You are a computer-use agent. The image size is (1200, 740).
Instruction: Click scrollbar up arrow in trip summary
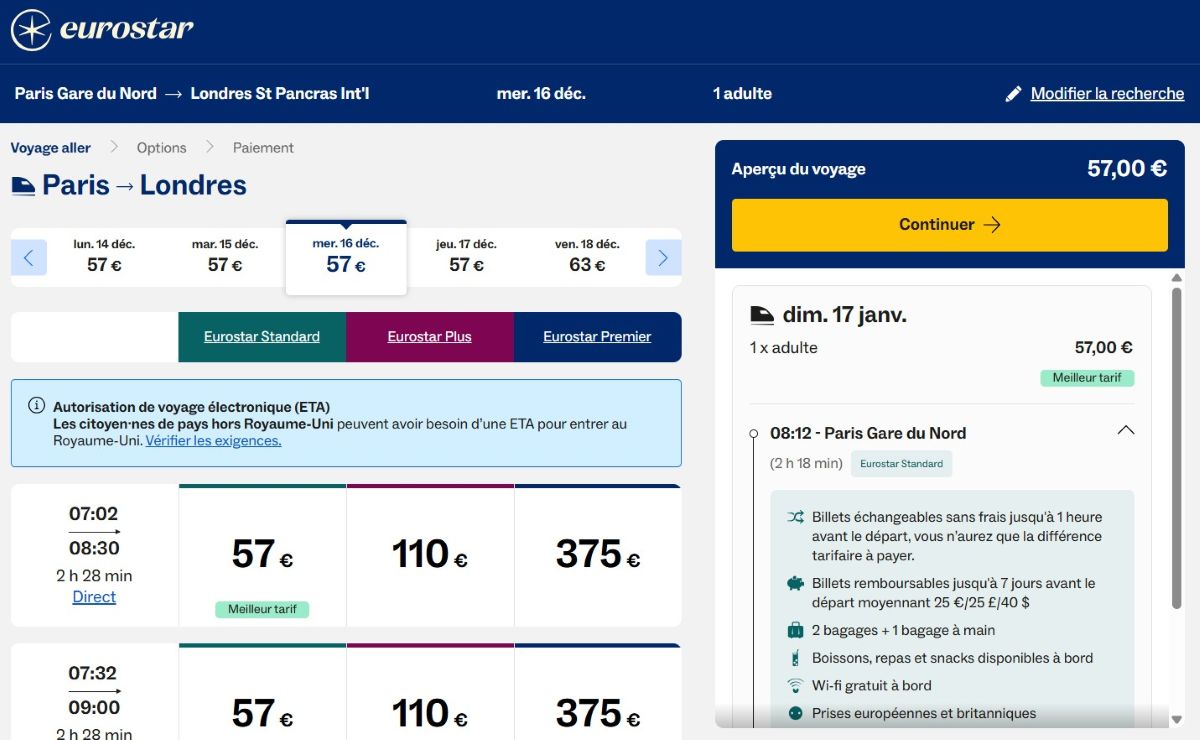[x=1177, y=278]
